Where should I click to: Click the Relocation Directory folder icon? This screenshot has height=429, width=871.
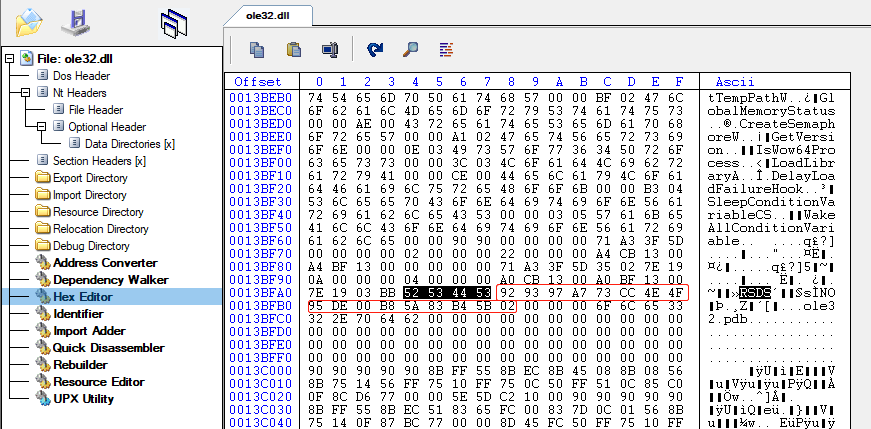pos(42,229)
